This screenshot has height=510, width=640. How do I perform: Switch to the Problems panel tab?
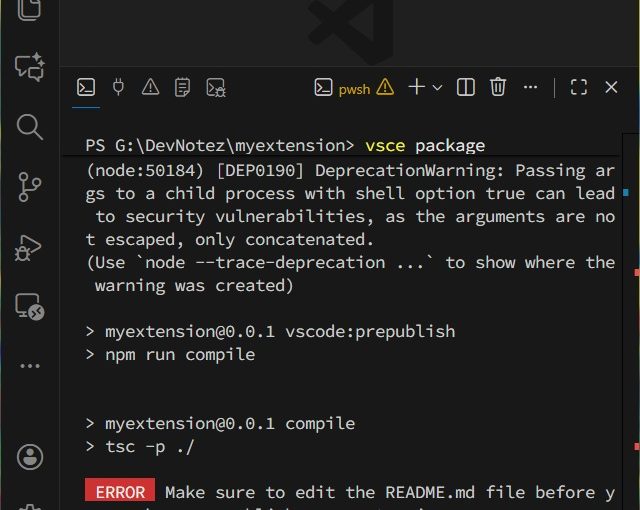click(x=151, y=87)
